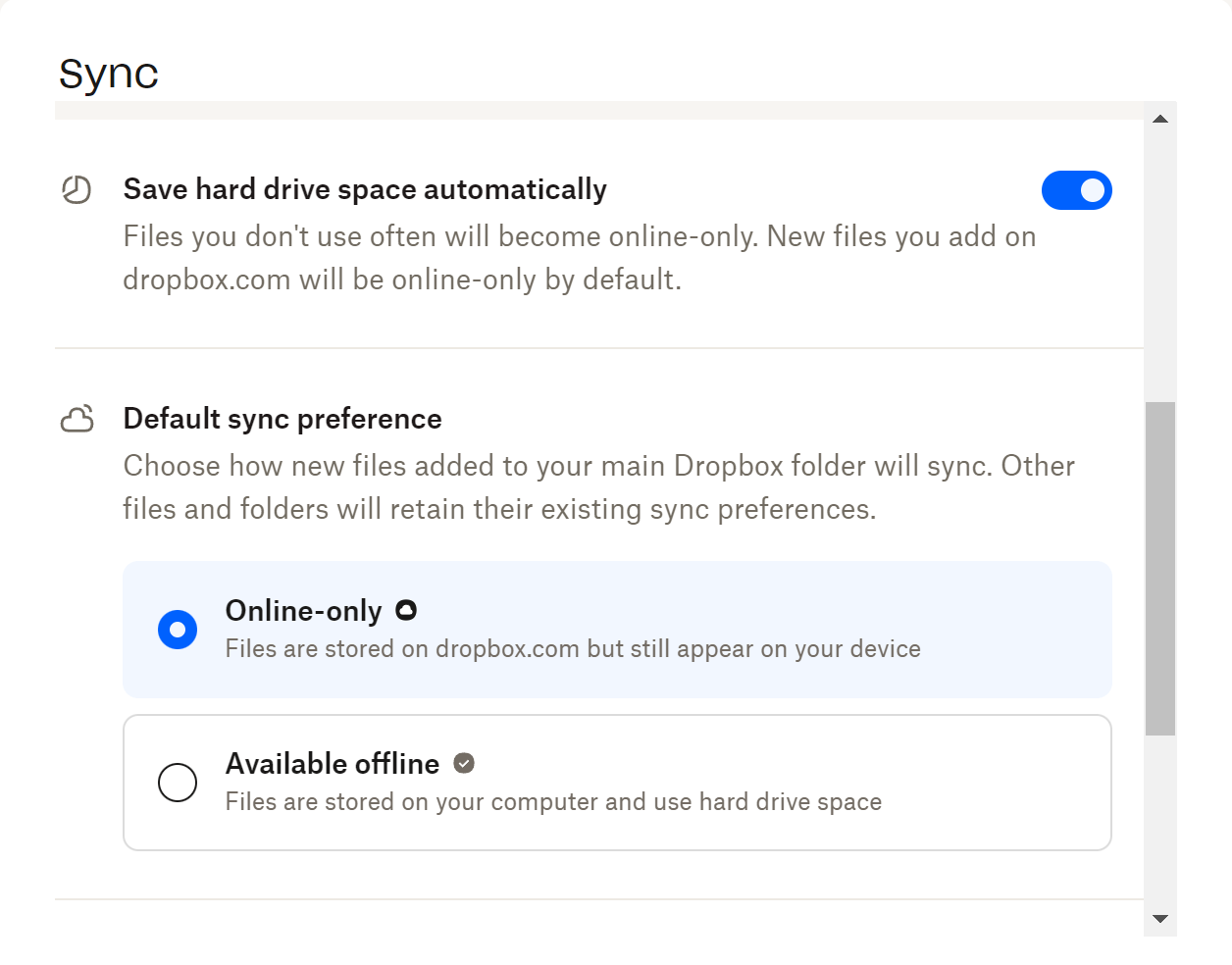The width and height of the screenshot is (1232, 965).
Task: Click the scrollbar up arrow
Action: tap(1160, 119)
